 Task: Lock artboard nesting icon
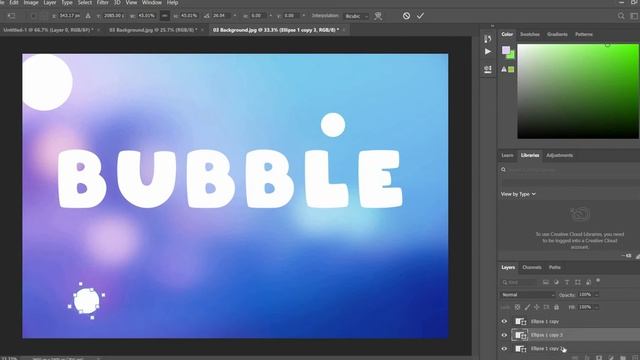pos(547,307)
